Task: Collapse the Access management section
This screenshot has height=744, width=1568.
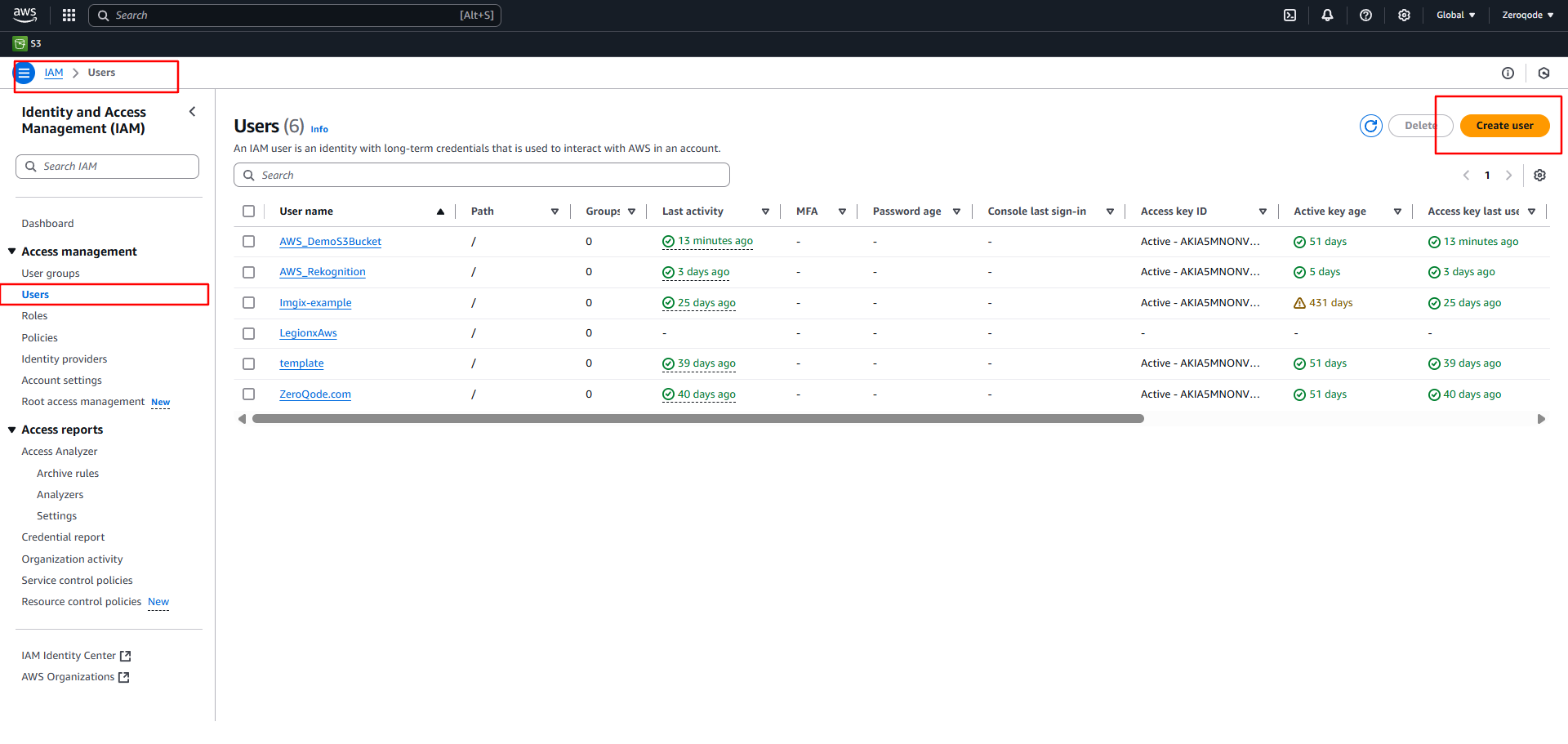Action: coord(12,252)
